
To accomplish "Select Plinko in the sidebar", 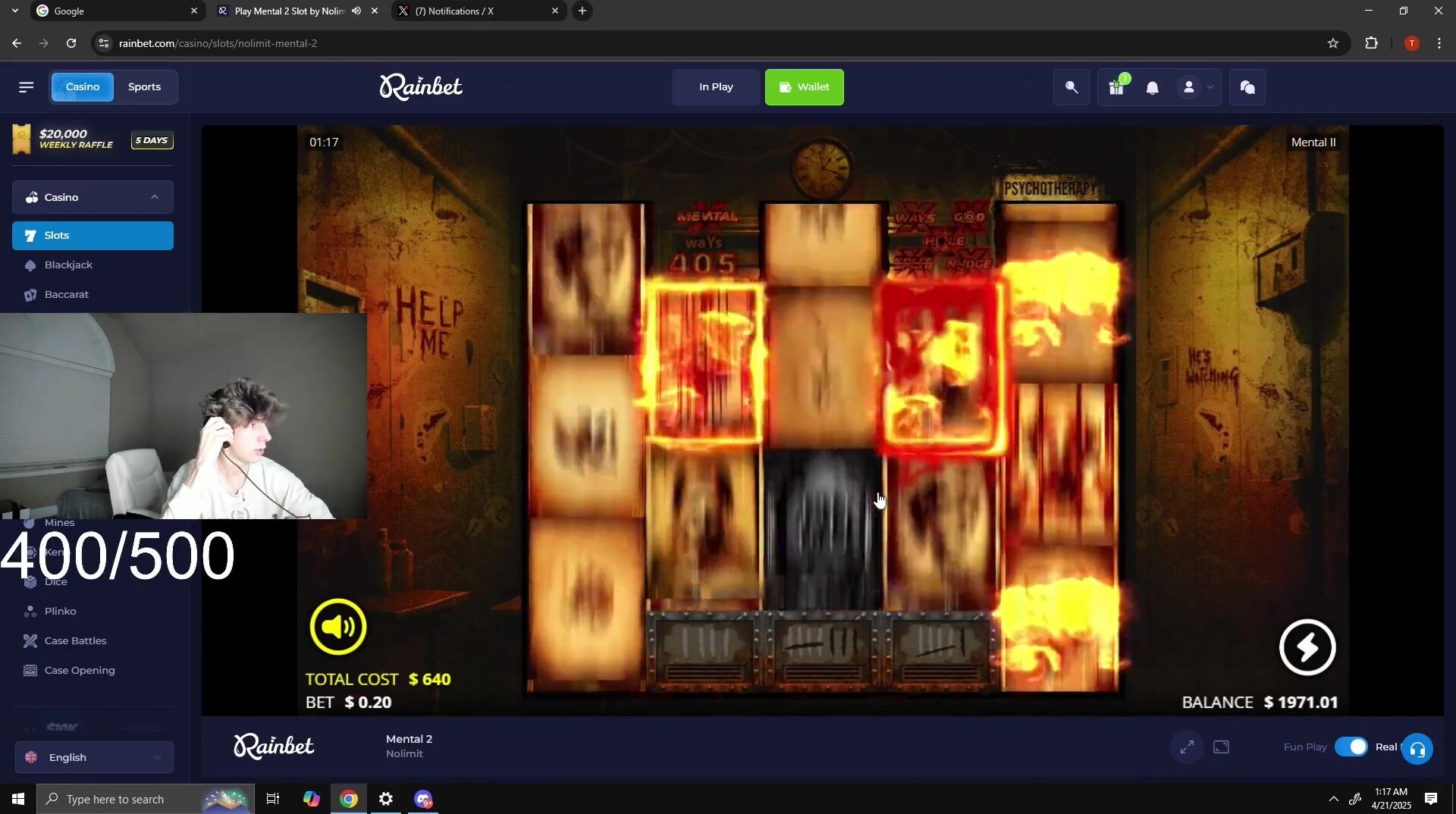I will point(93,611).
